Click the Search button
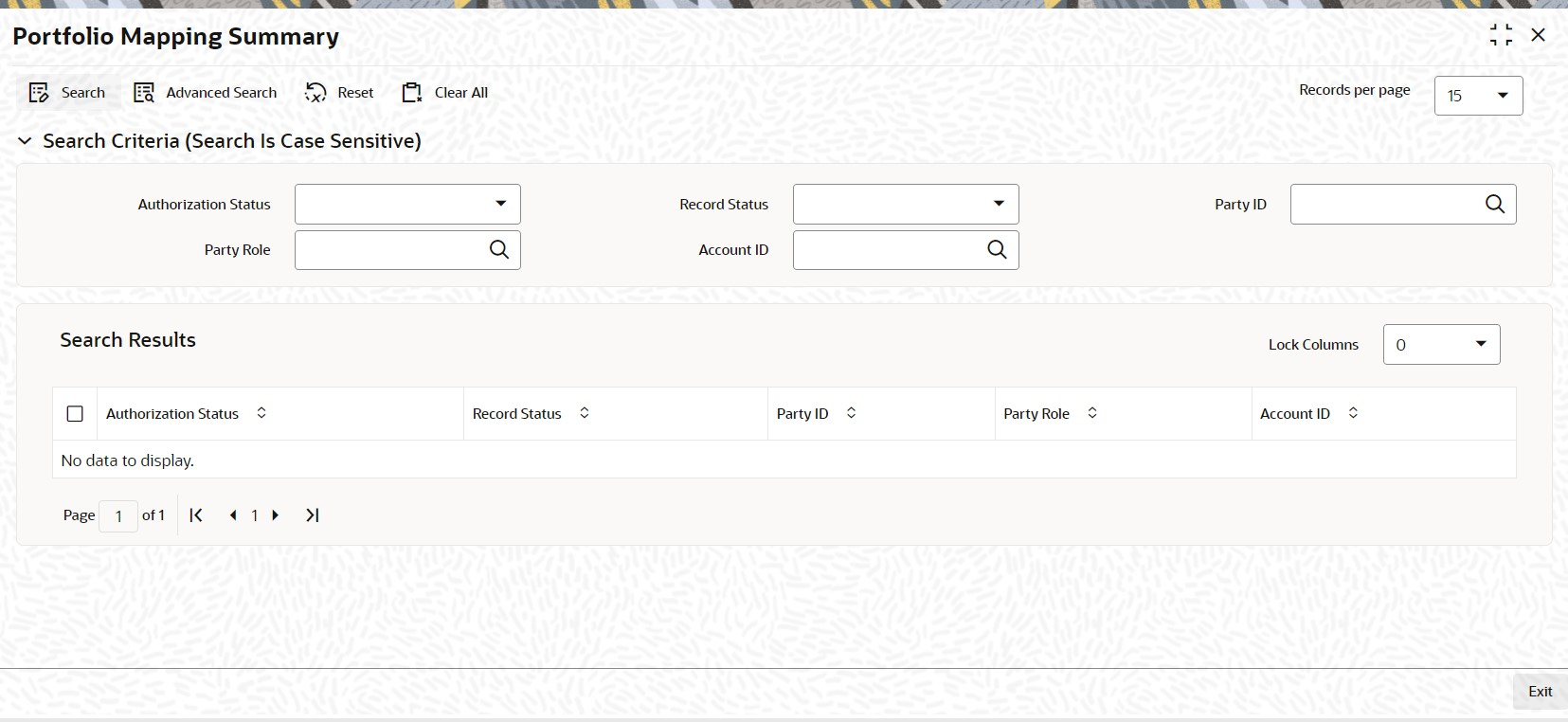Screen dimensions: 1568x722 pos(66,93)
